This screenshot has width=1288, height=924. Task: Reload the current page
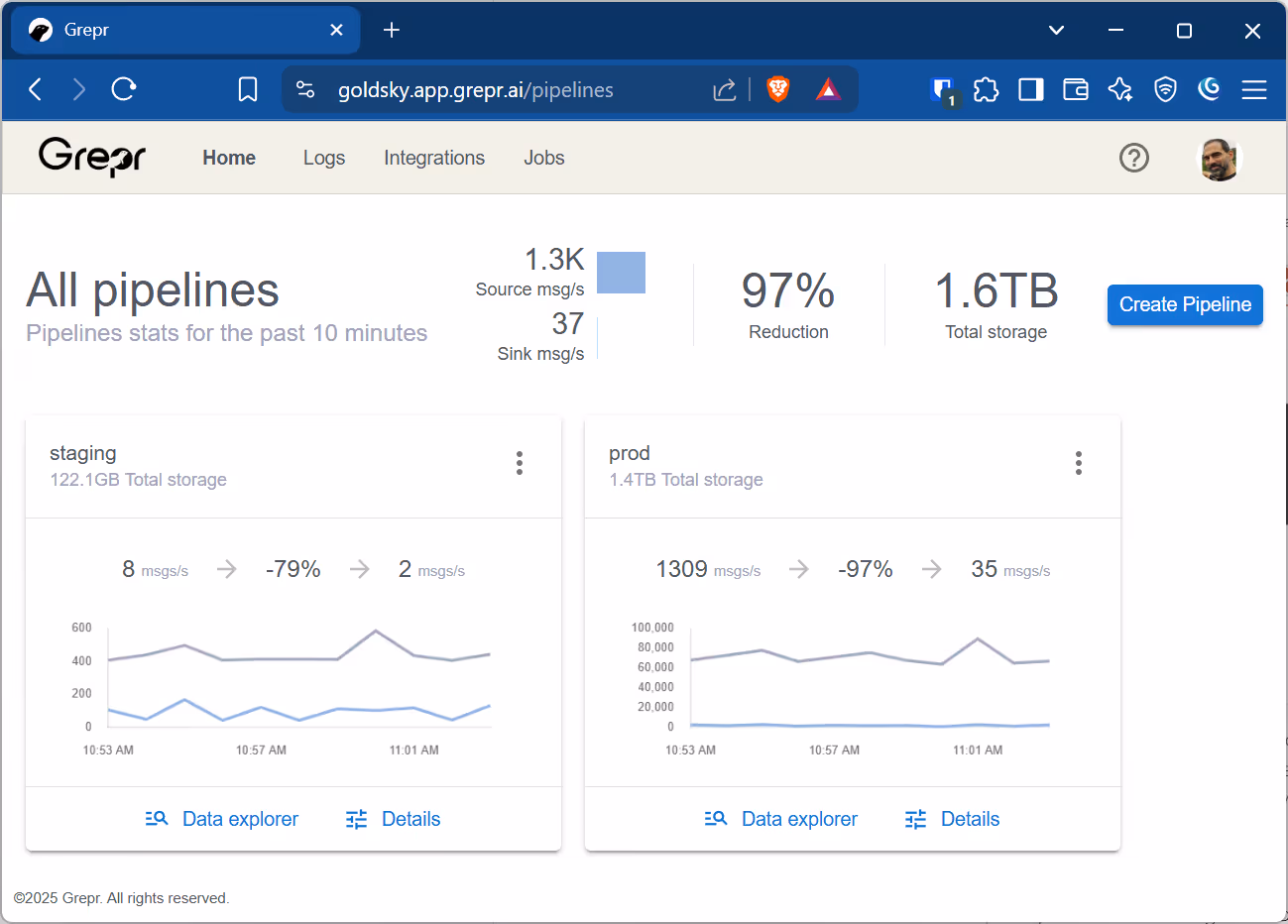(x=124, y=89)
